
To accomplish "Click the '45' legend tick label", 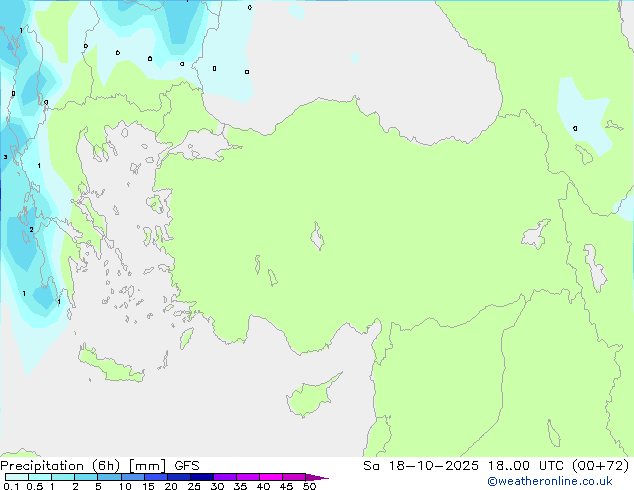I will point(286,486).
